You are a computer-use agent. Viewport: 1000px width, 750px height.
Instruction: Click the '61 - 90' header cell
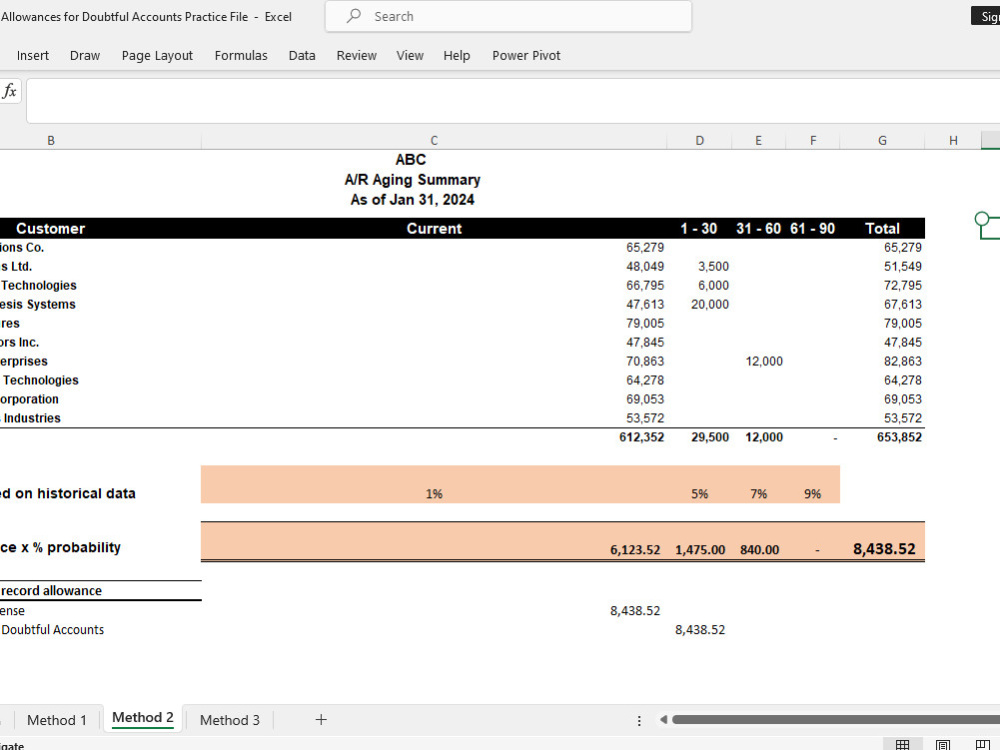pos(812,228)
